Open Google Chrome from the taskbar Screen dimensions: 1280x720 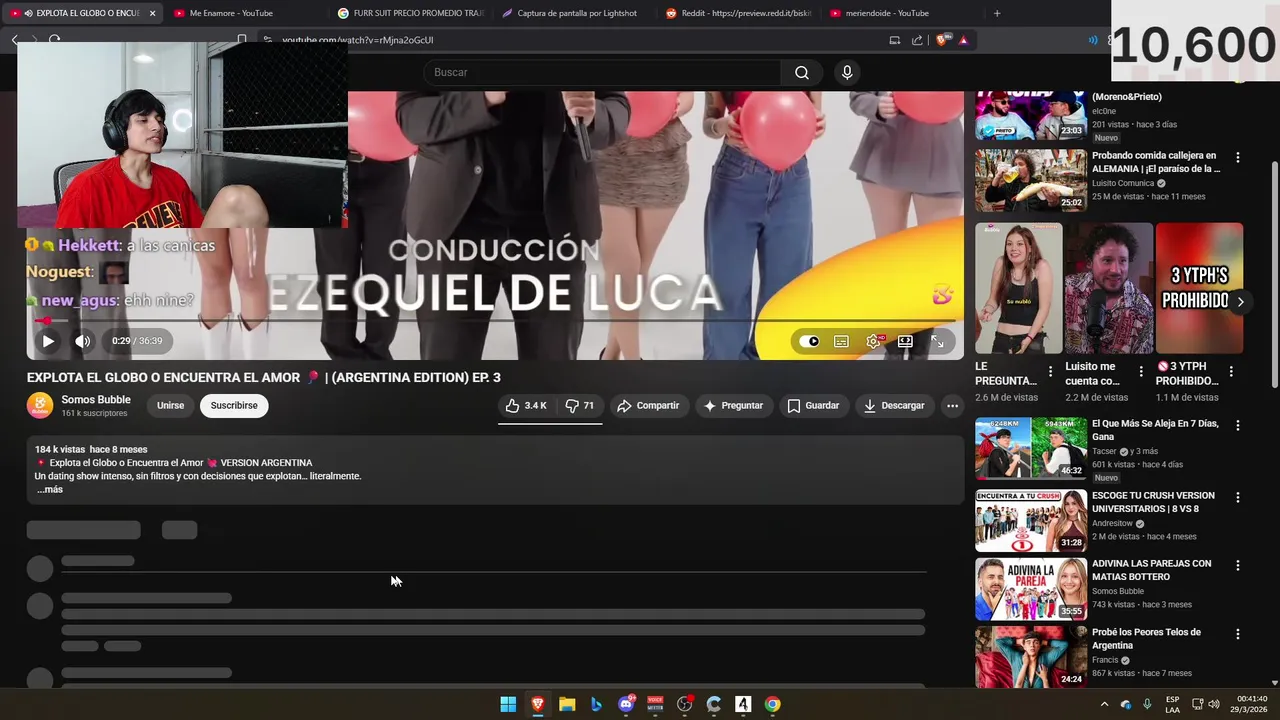(x=772, y=704)
